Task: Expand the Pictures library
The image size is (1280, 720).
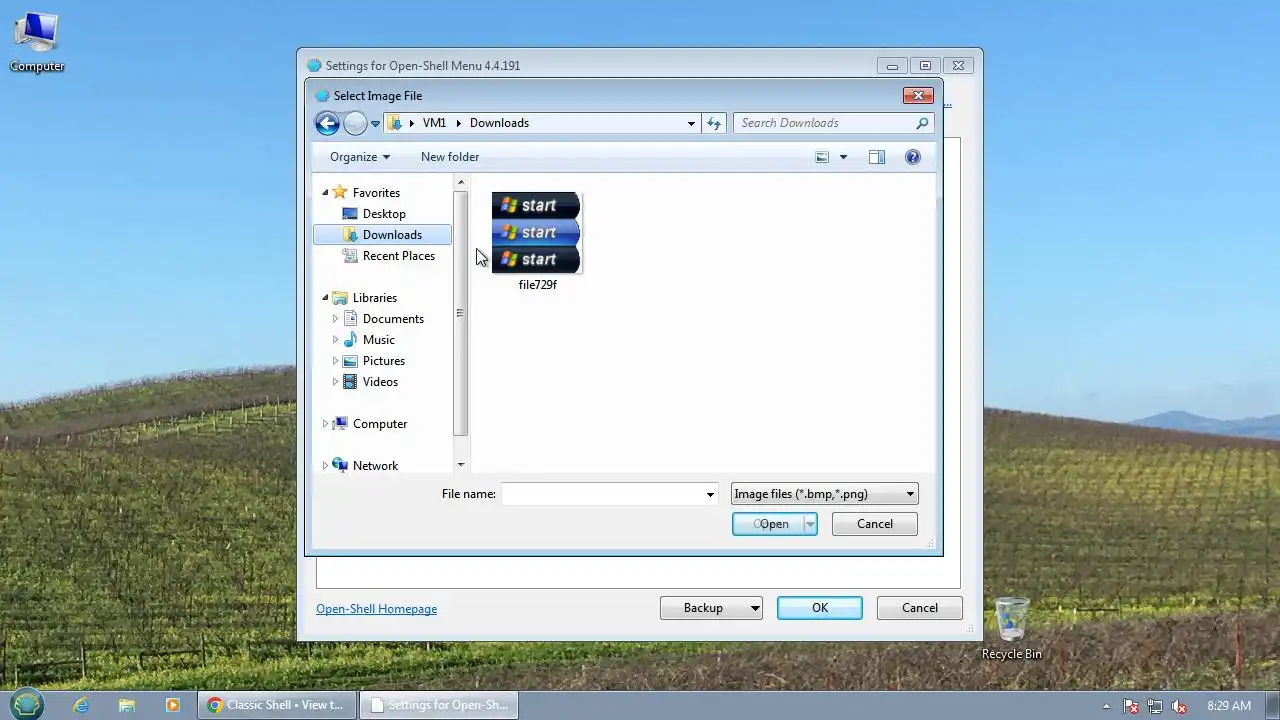Action: [x=335, y=361]
